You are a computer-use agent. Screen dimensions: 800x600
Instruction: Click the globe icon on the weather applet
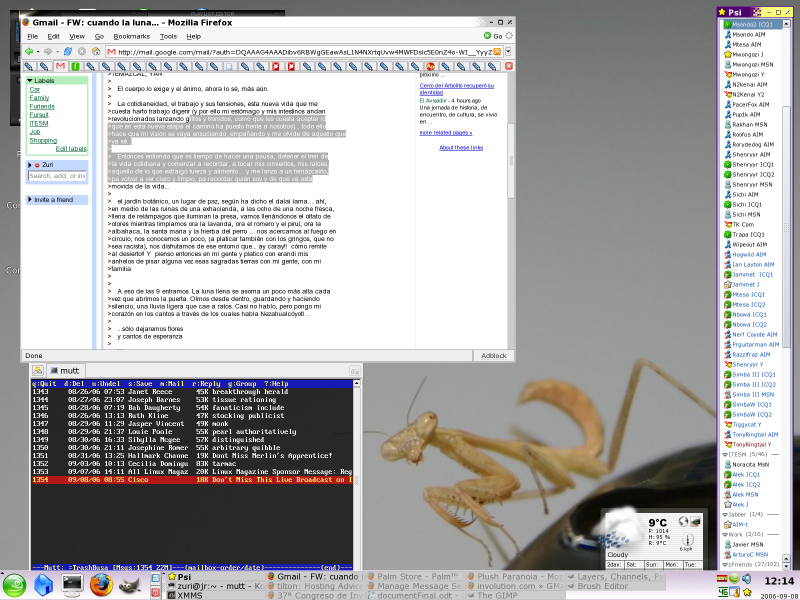coord(684,522)
